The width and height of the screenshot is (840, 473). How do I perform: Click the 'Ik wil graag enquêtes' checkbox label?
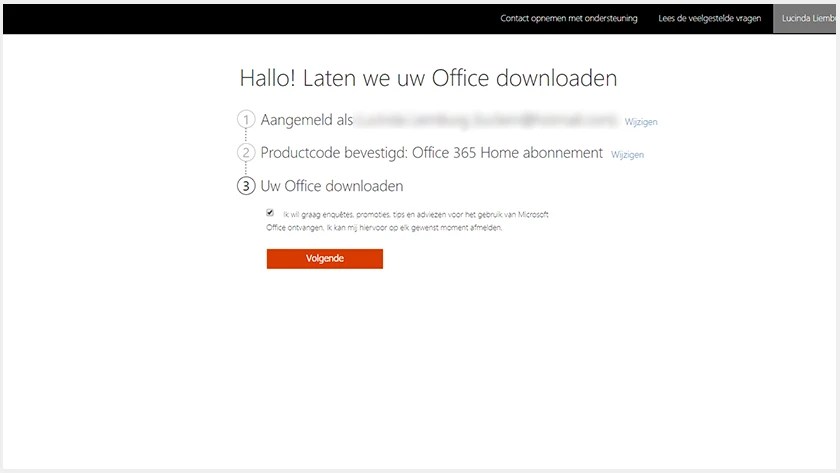[x=416, y=215]
